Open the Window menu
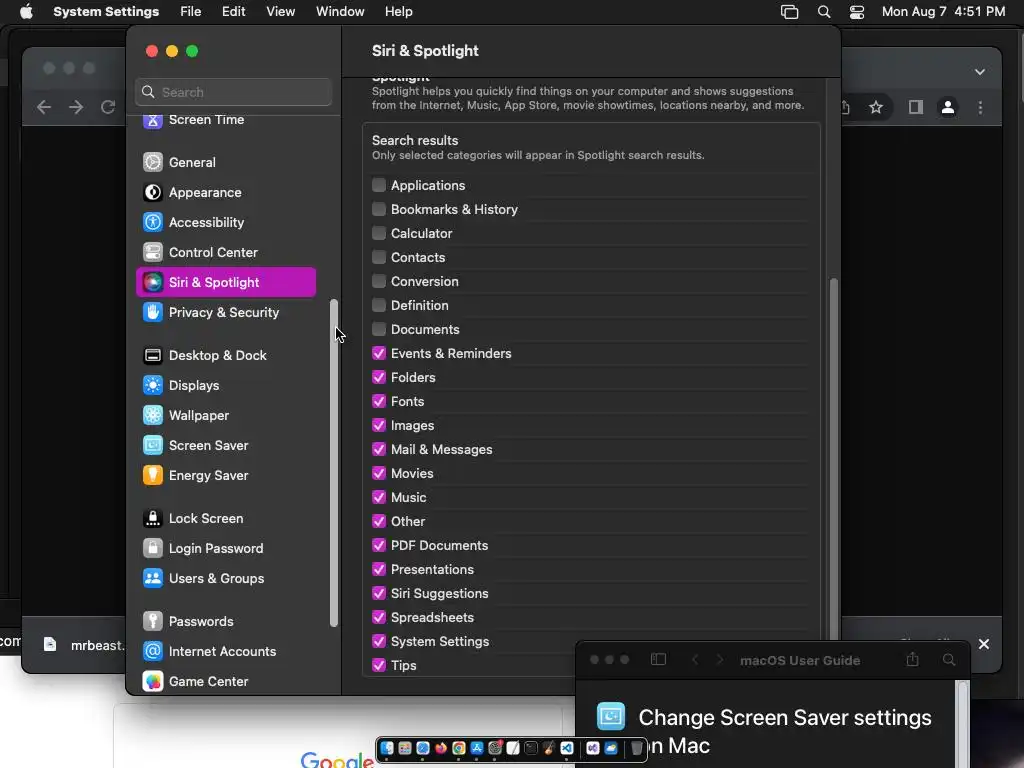 point(340,12)
